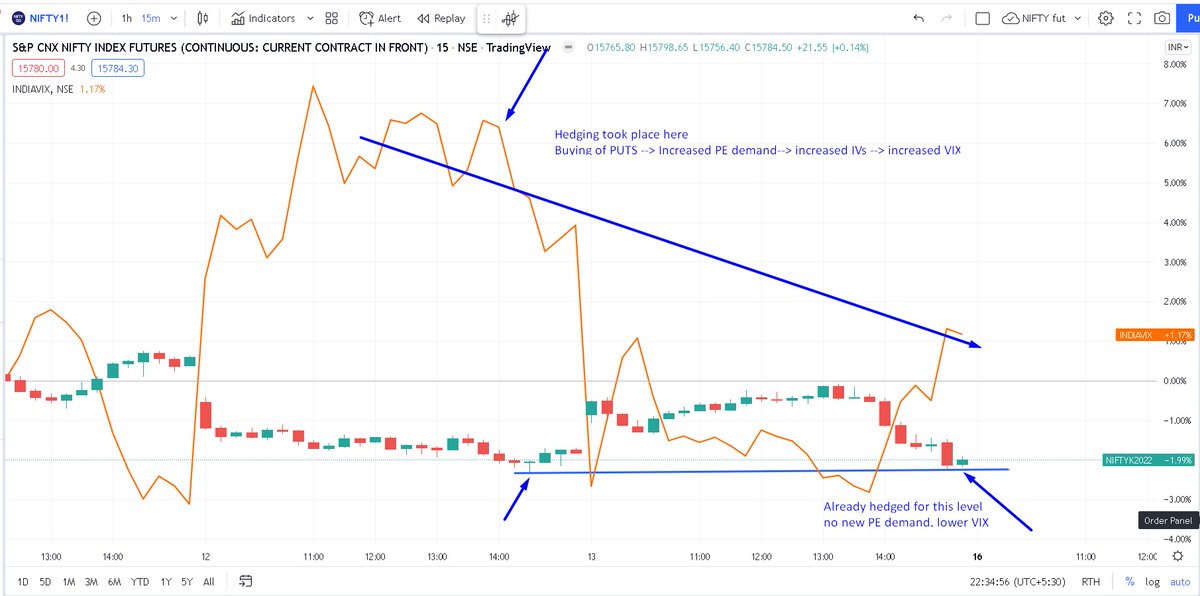Expand the Indicators favorites arrow
Image resolution: width=1200 pixels, height=596 pixels.
[309, 18]
